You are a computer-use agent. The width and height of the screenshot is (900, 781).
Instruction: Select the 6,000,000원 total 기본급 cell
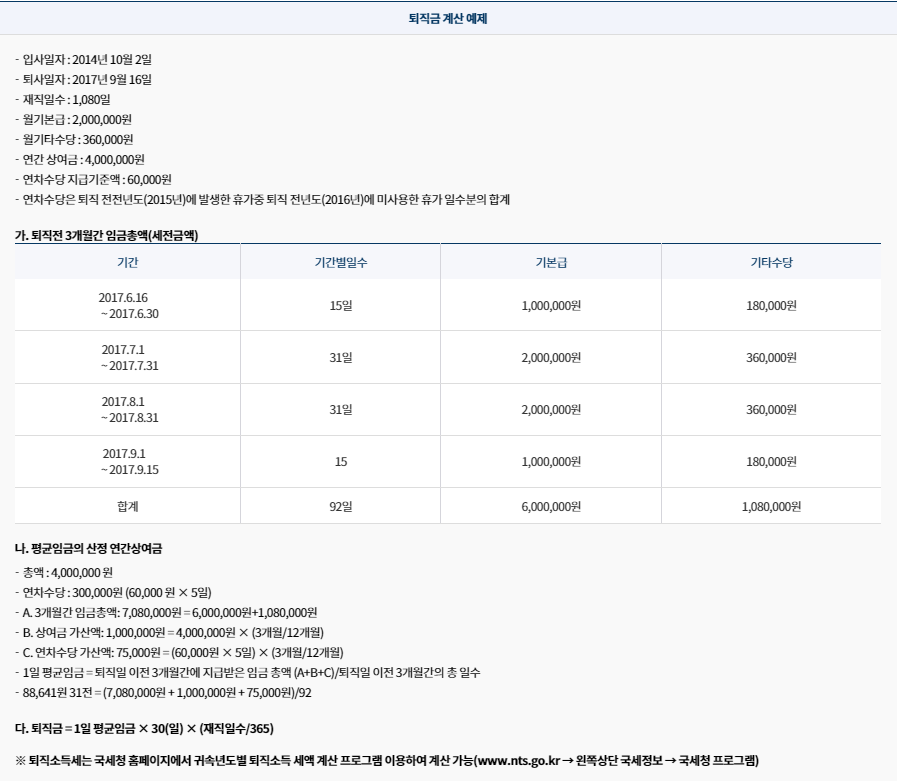pyautogui.click(x=551, y=508)
